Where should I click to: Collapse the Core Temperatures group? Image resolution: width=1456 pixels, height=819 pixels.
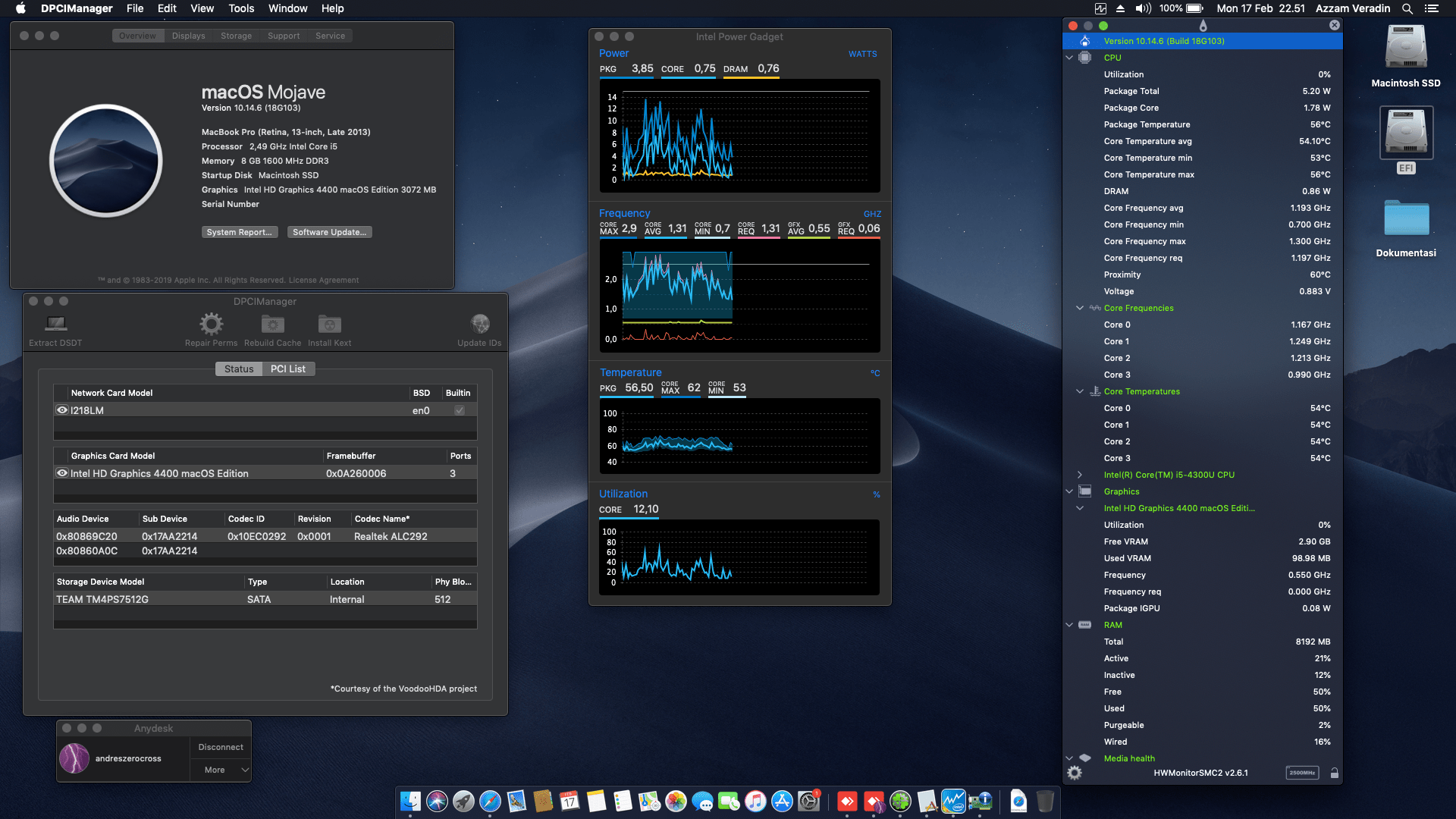[x=1080, y=391]
